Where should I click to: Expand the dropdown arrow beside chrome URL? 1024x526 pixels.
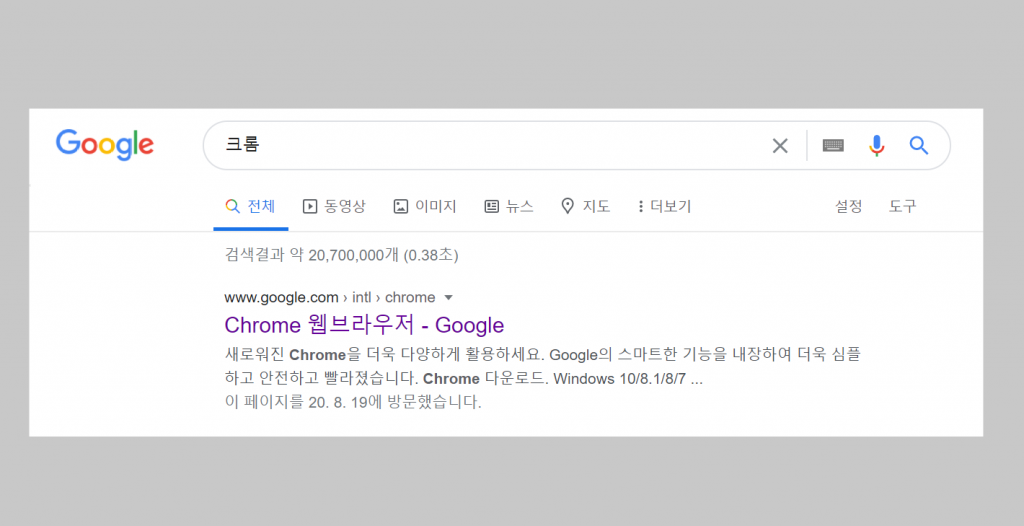(x=448, y=298)
